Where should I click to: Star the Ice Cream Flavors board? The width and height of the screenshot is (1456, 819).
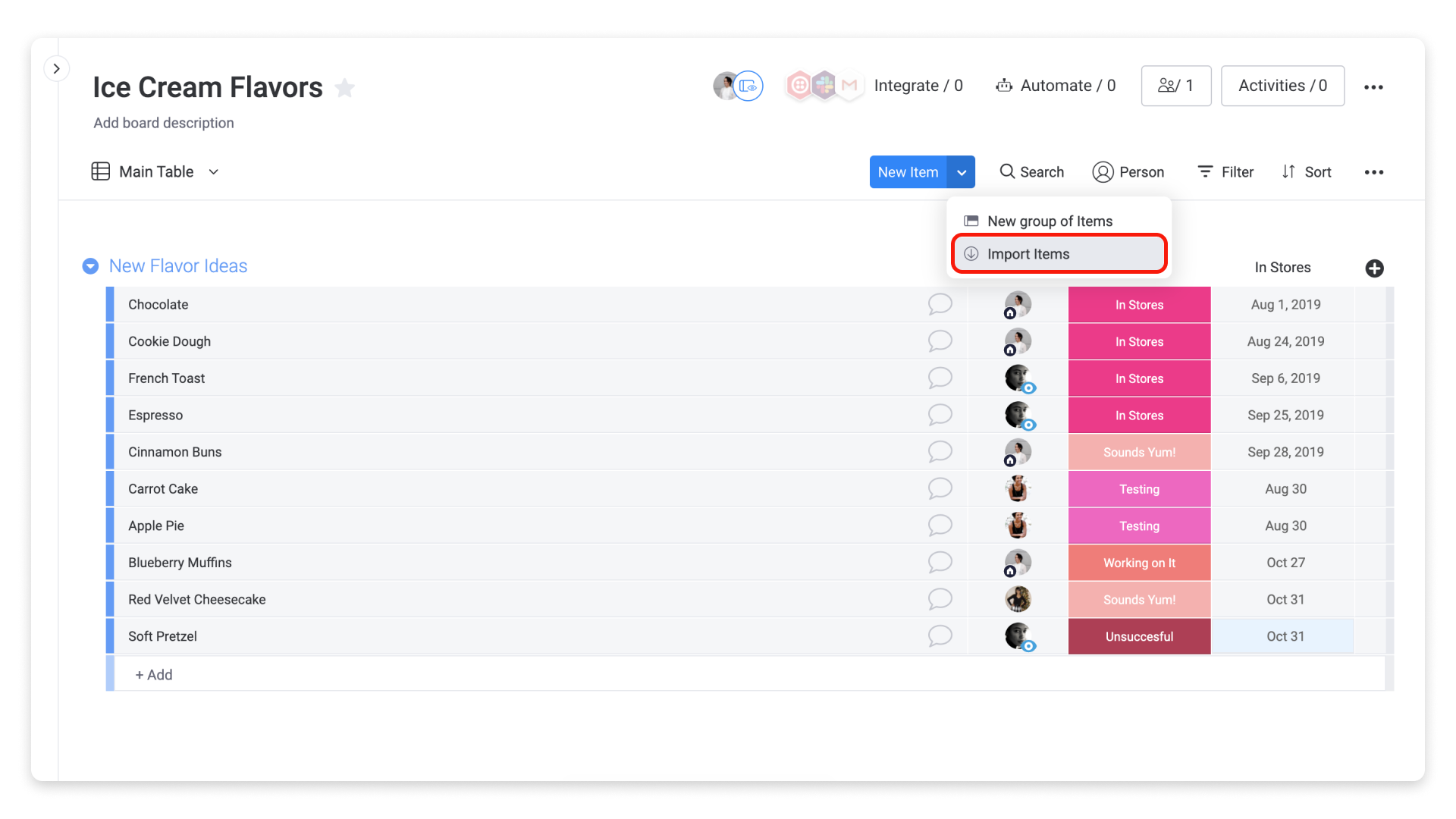pos(345,88)
